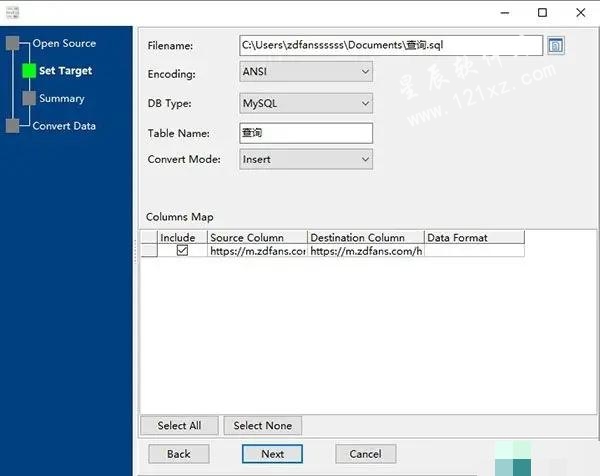Click the Table Name input field

click(306, 133)
